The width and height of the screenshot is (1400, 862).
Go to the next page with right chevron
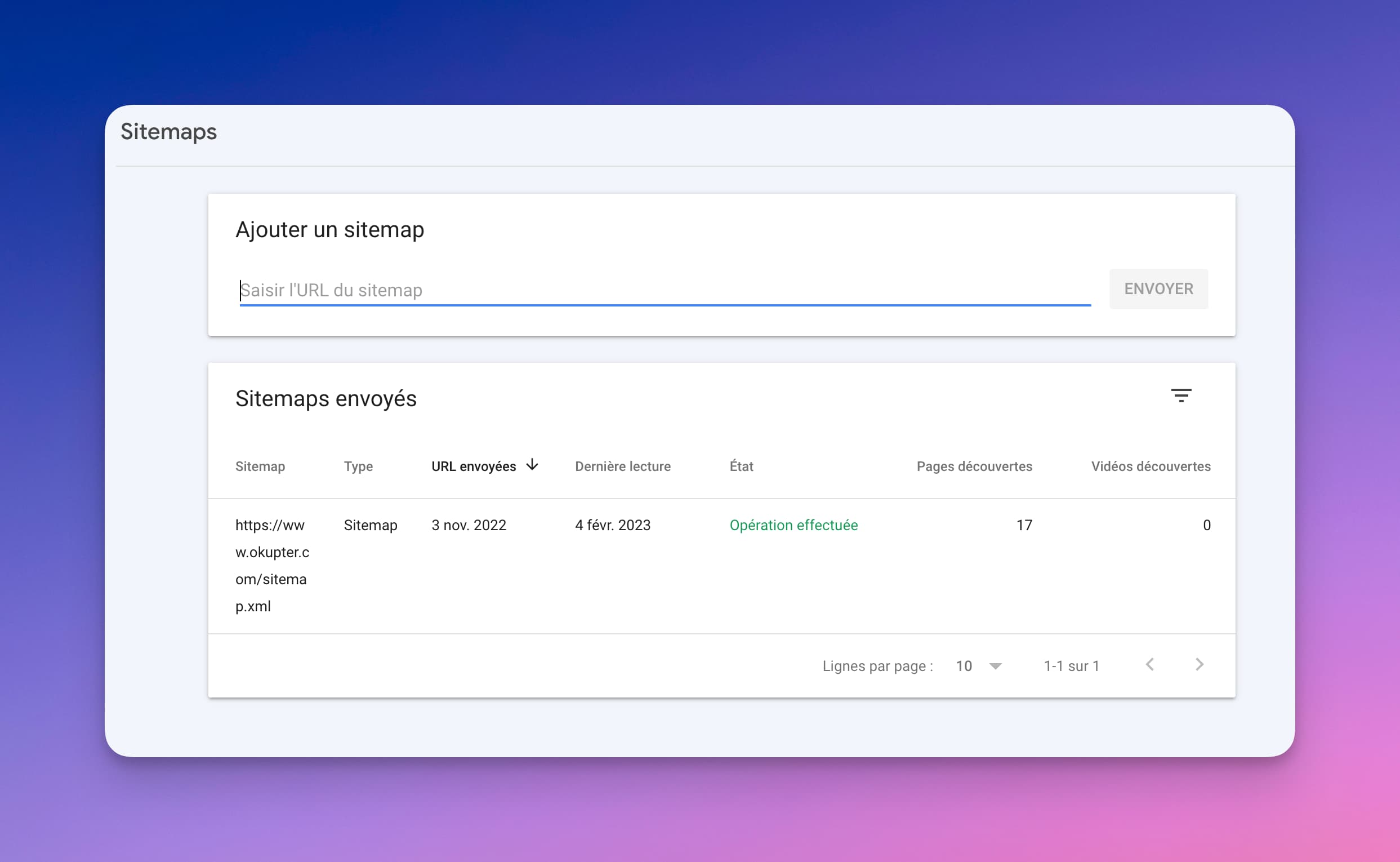(x=1200, y=665)
